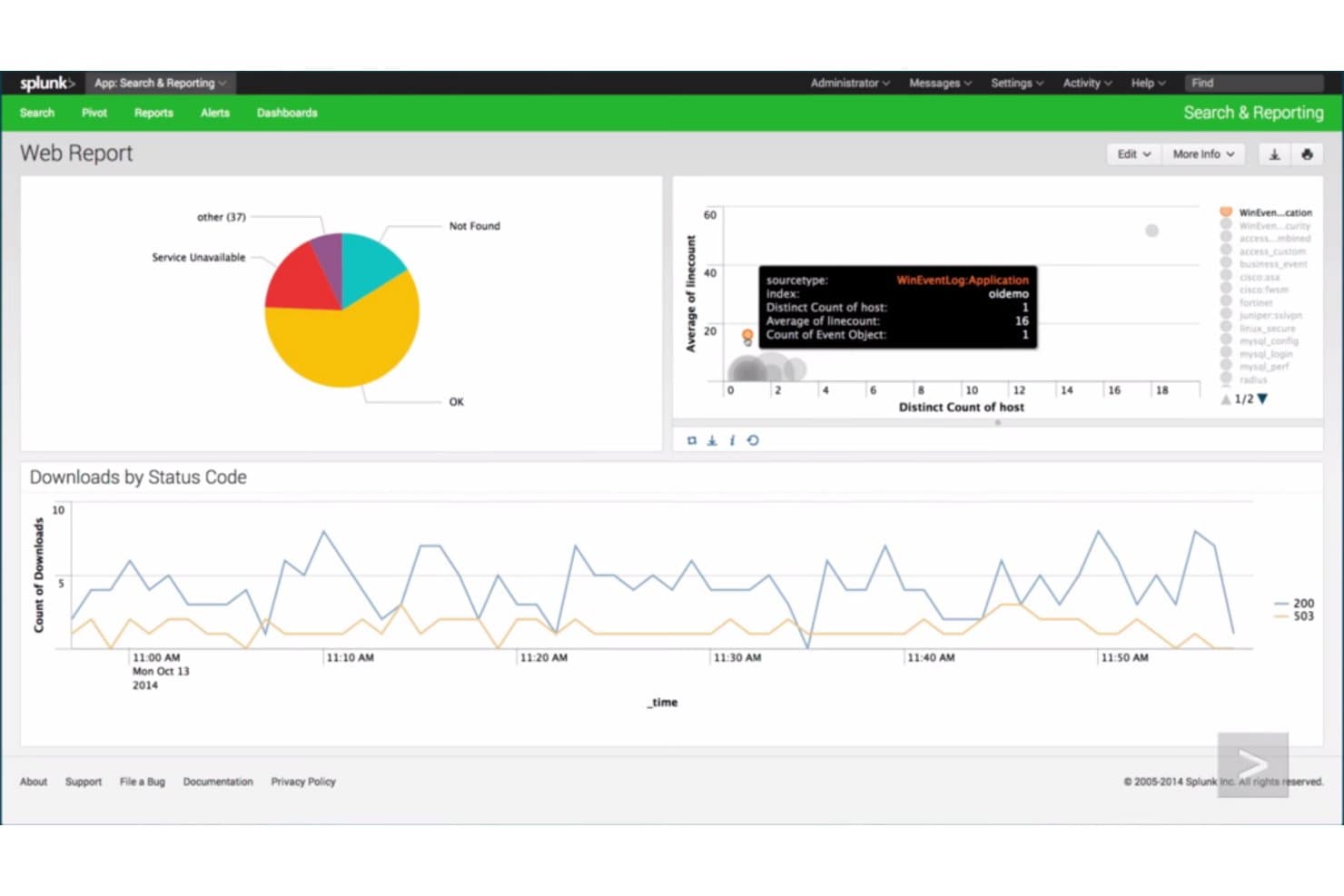The image size is (1344, 896).
Task: Click the export dashboard download icon
Action: tap(1274, 154)
